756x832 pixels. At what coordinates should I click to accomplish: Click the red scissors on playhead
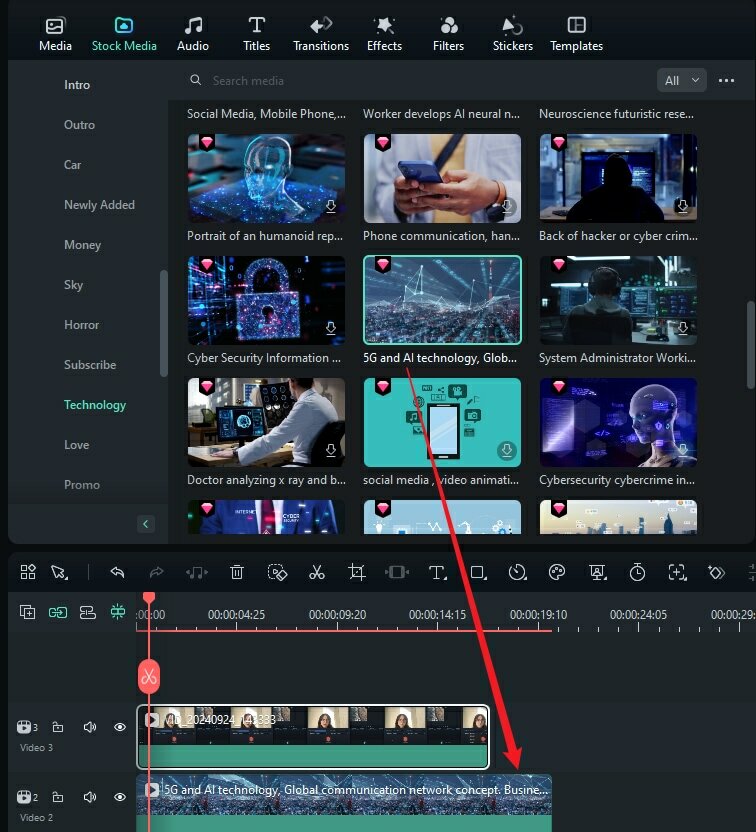pyautogui.click(x=149, y=677)
